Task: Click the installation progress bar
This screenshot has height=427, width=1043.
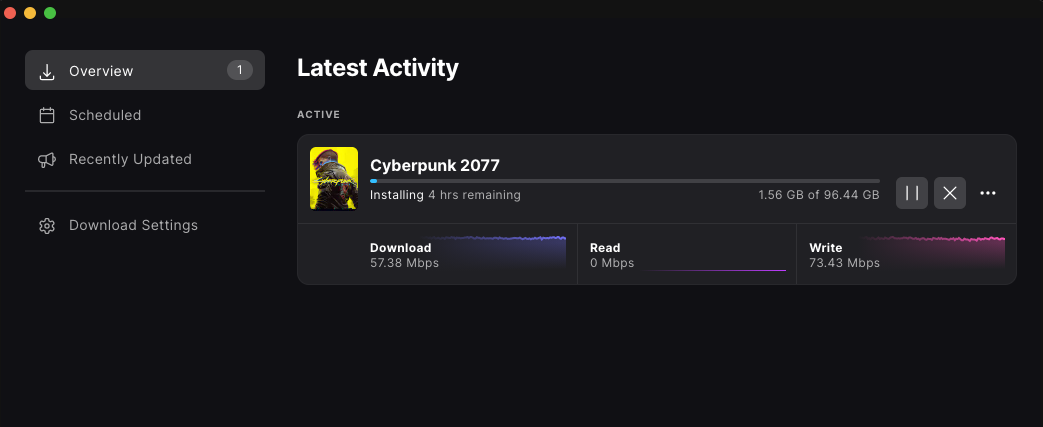Action: click(625, 181)
